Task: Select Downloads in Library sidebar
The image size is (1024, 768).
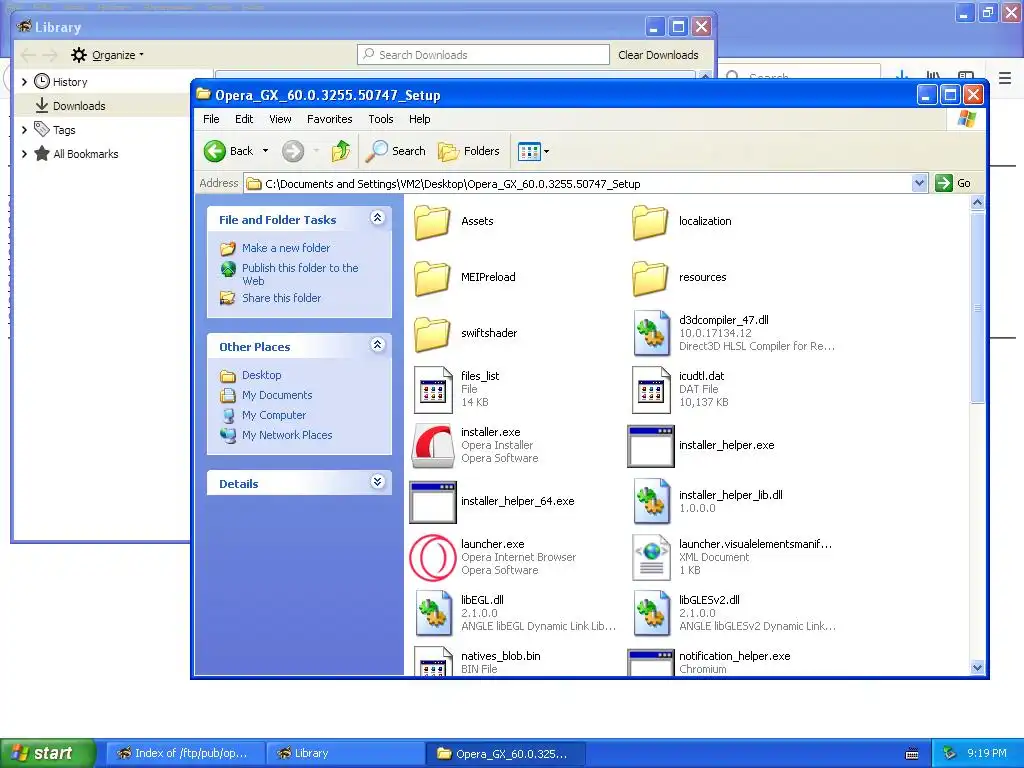Action: pos(78,106)
